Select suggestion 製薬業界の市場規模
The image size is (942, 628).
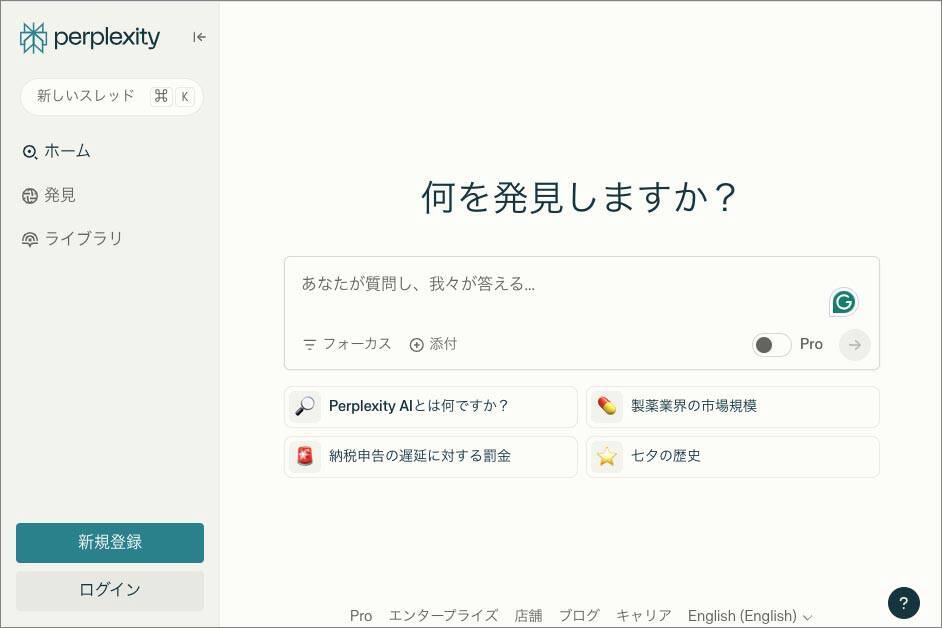click(x=733, y=407)
